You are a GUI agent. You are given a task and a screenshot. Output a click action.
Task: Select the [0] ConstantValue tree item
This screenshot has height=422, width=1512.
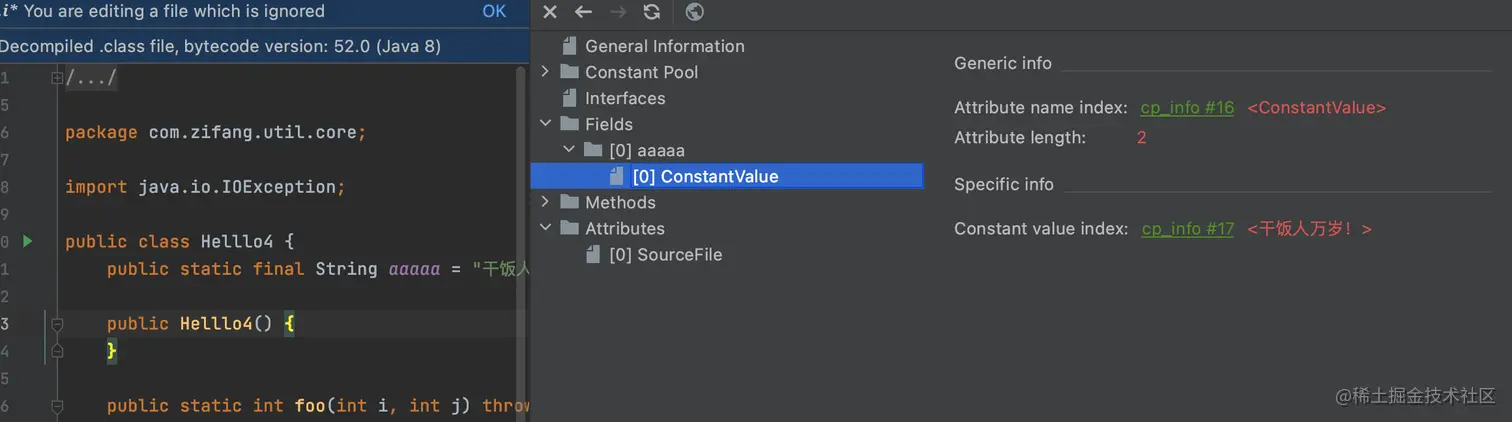point(705,176)
